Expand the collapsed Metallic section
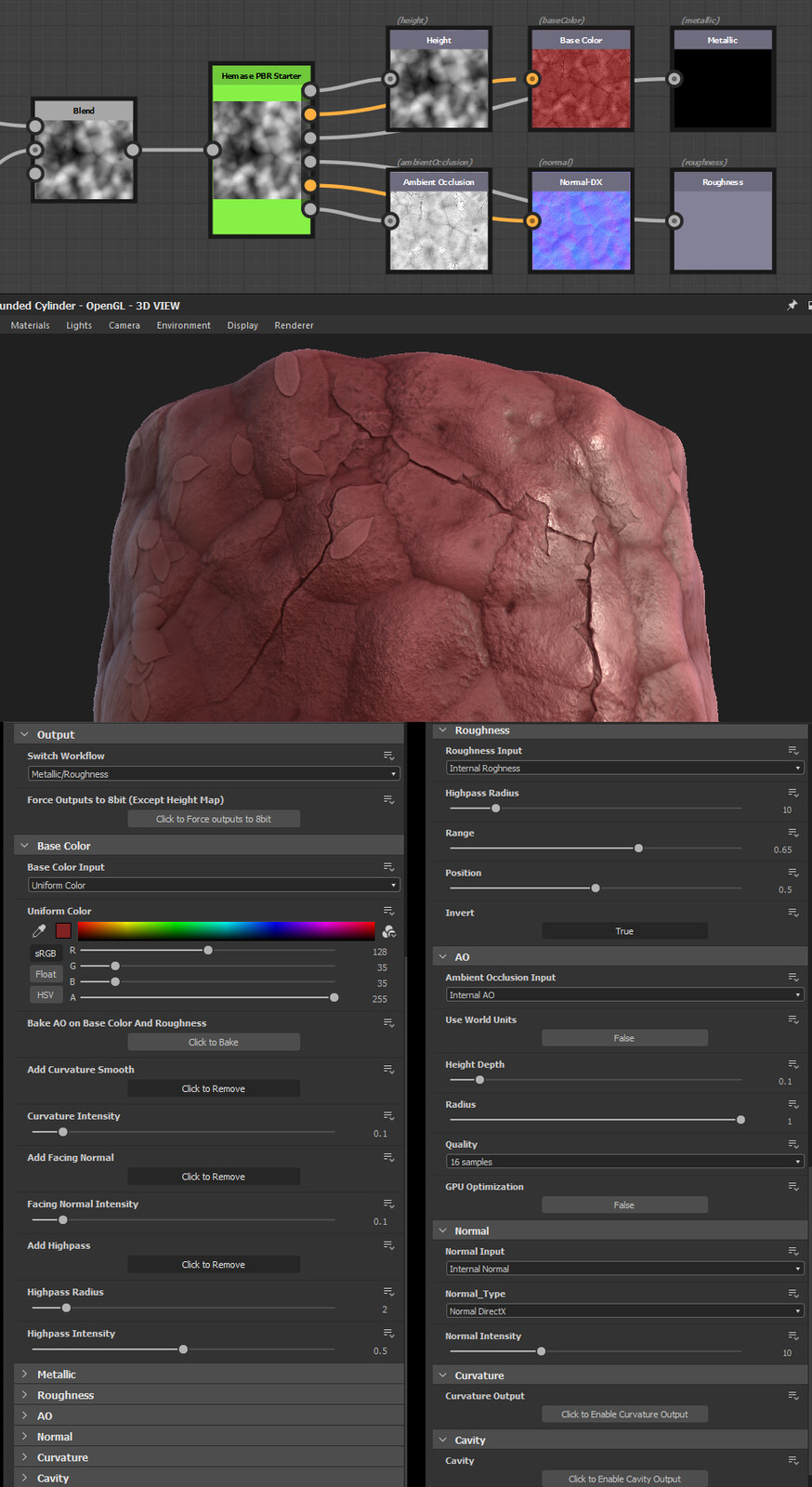812x1487 pixels. point(209,1375)
